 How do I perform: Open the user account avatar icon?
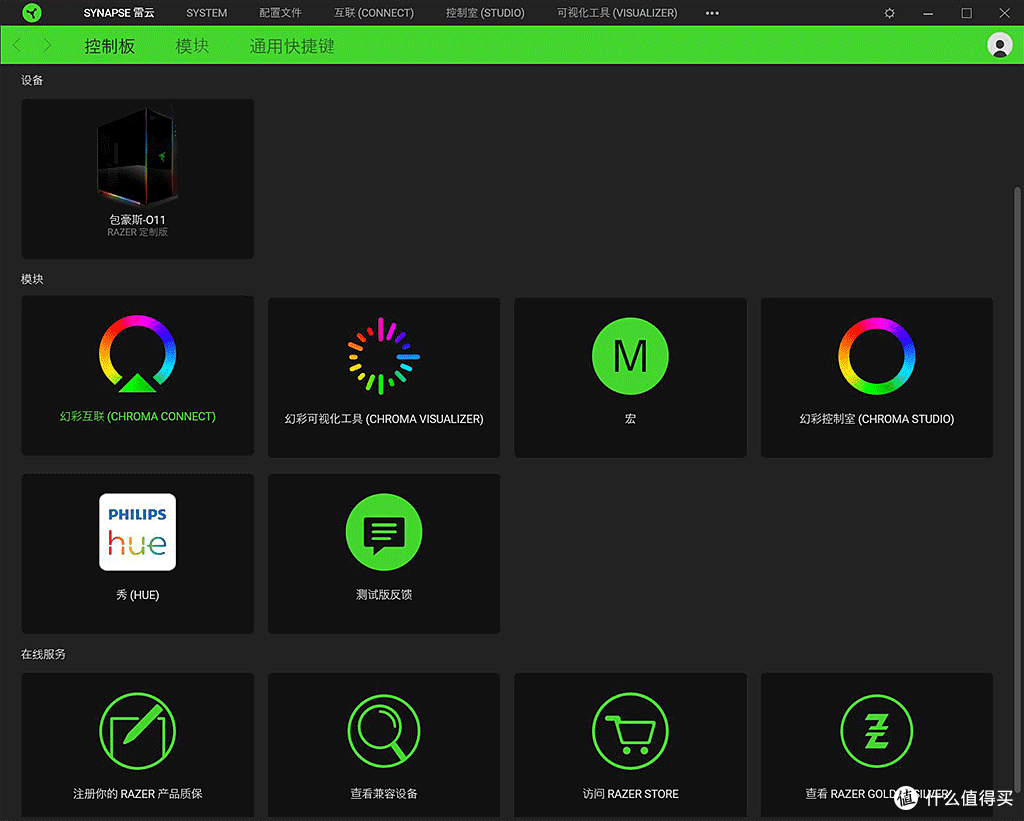coord(999,45)
